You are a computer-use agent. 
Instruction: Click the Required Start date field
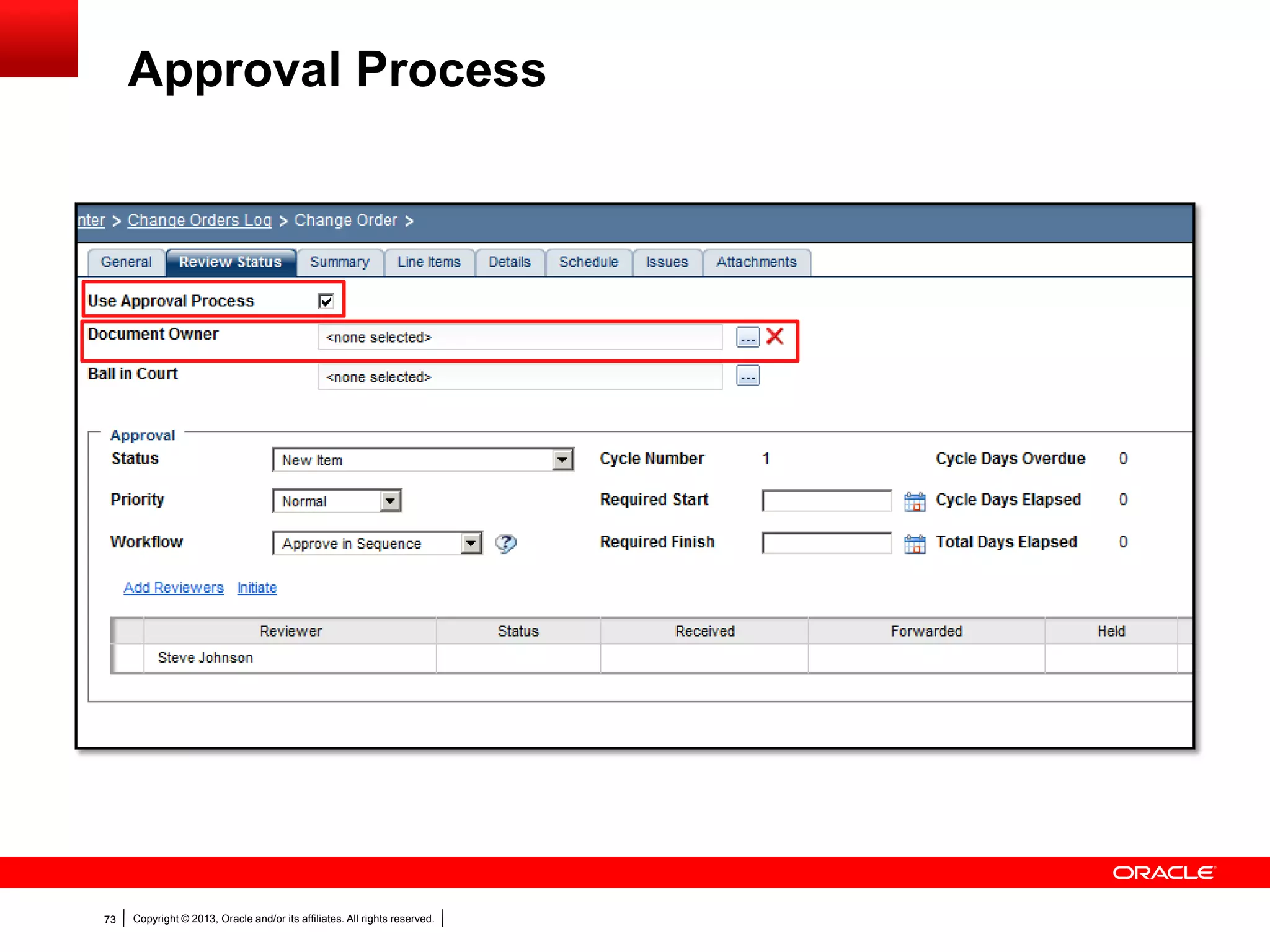(827, 501)
